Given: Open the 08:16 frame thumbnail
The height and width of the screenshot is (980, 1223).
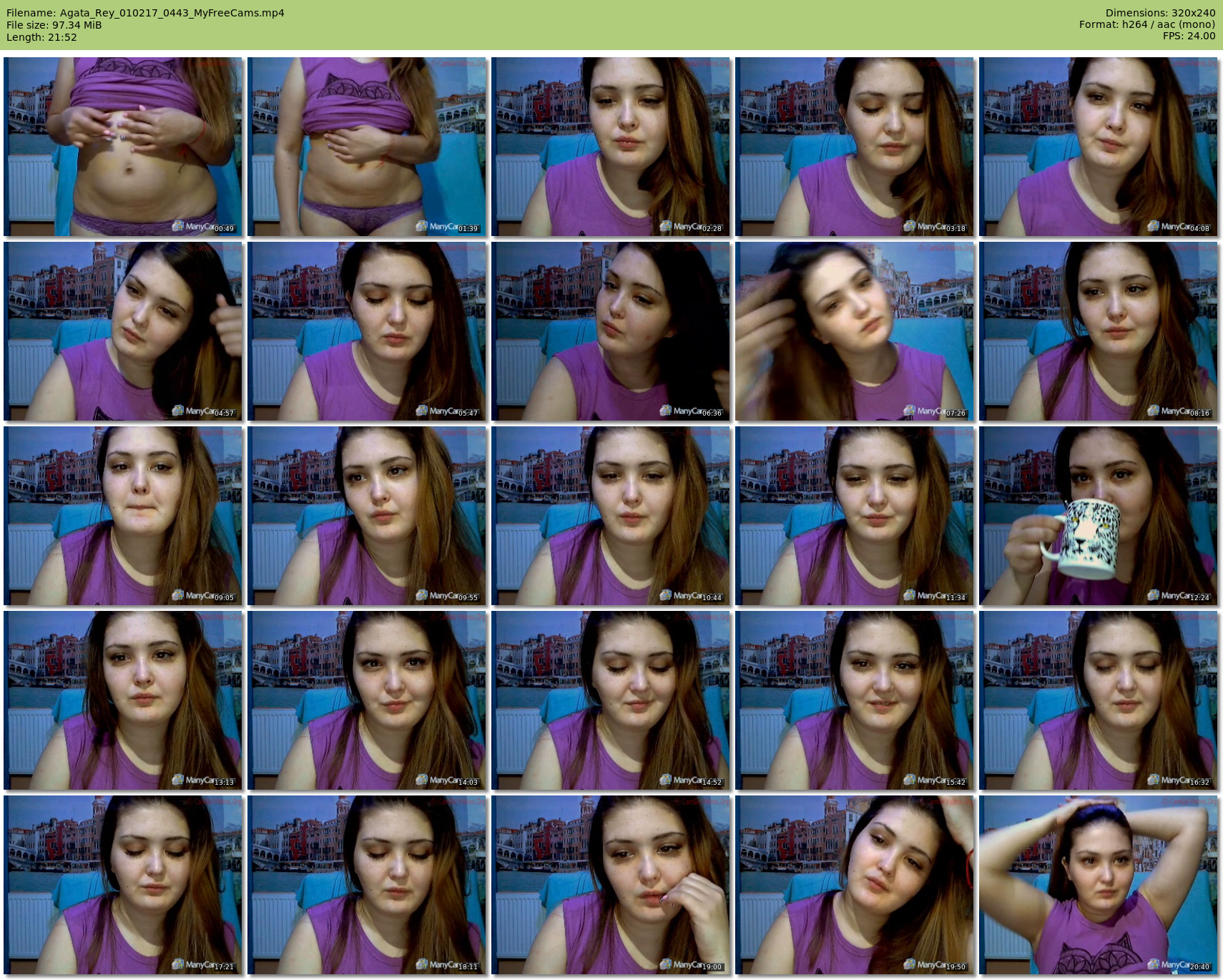Looking at the screenshot, I should tap(1099, 331).
